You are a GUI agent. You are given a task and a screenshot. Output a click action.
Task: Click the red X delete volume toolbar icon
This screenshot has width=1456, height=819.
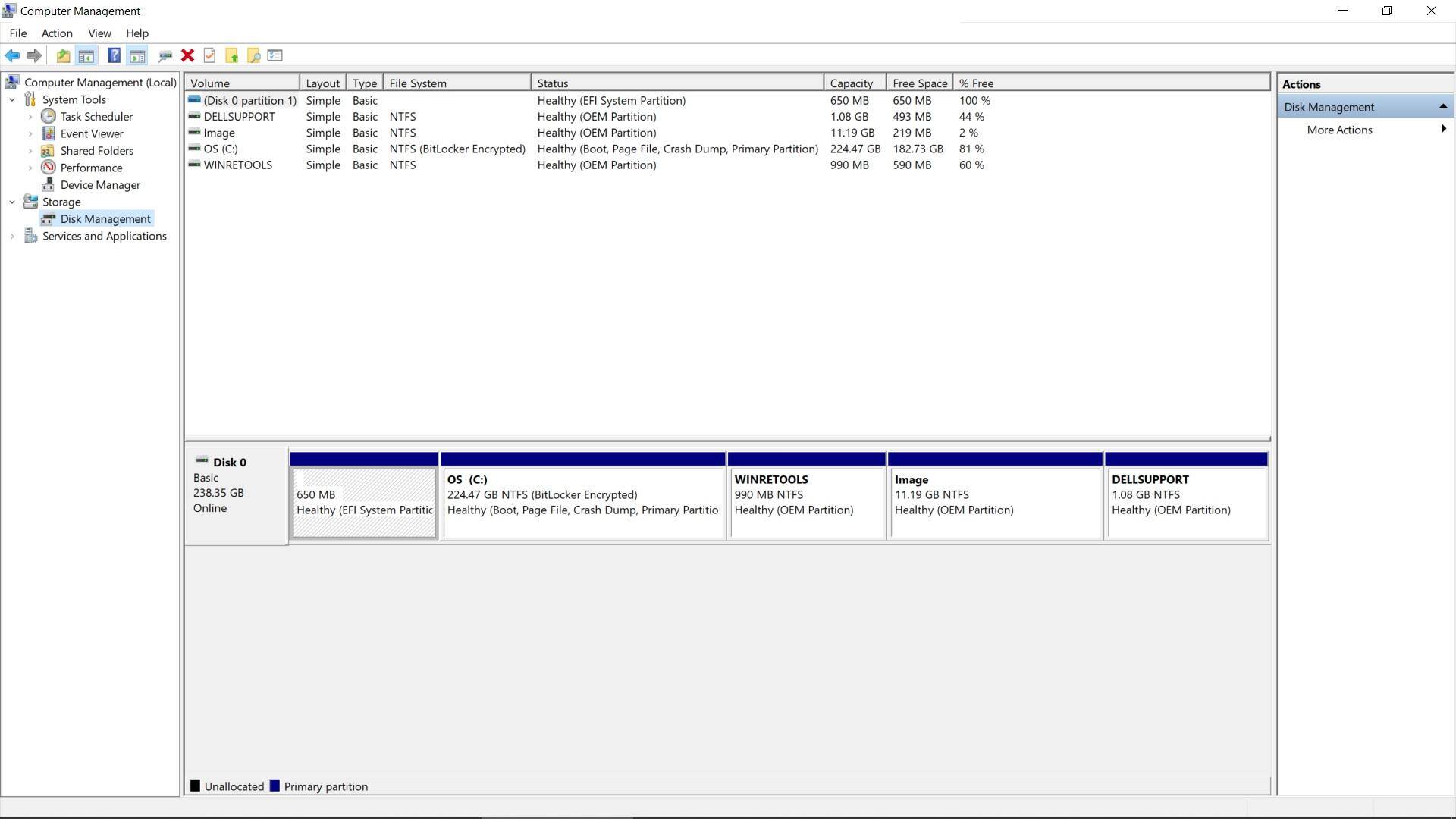(187, 55)
